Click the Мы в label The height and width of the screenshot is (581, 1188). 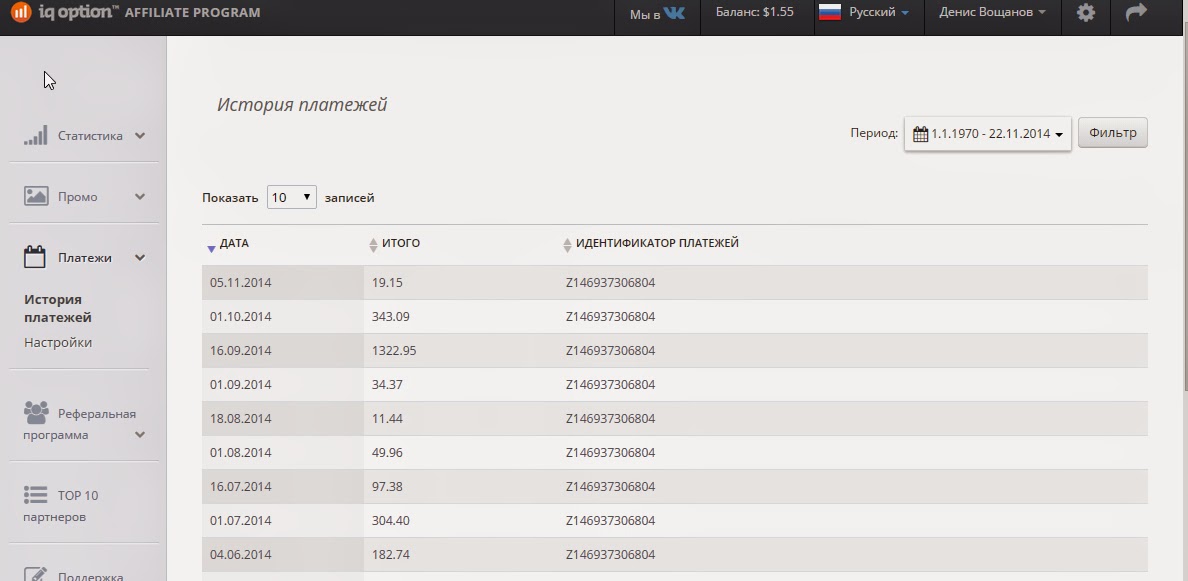pos(645,14)
